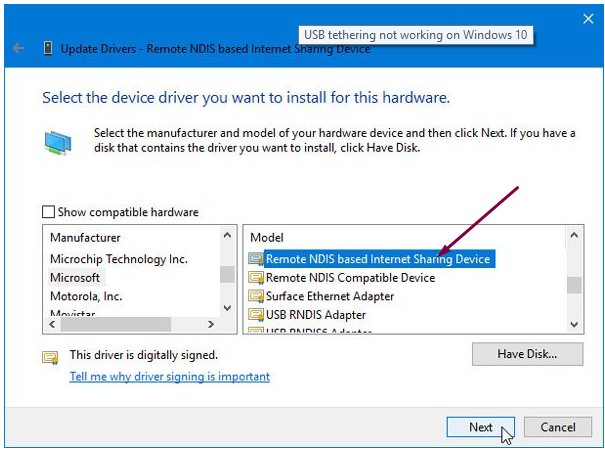Screen dimensions: 605x450
Task: Select Remote NDIS based Internet Sharing Device model
Action: click(x=378, y=259)
